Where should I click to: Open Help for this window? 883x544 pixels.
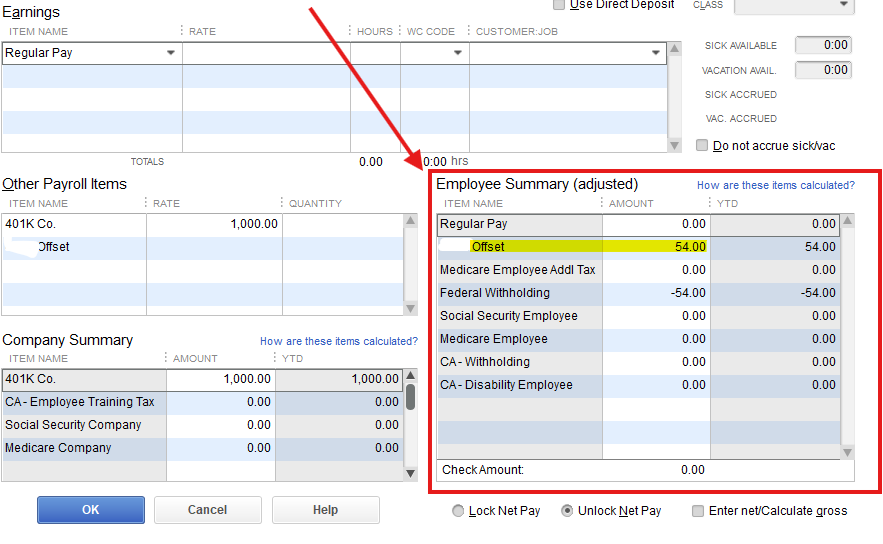(325, 510)
